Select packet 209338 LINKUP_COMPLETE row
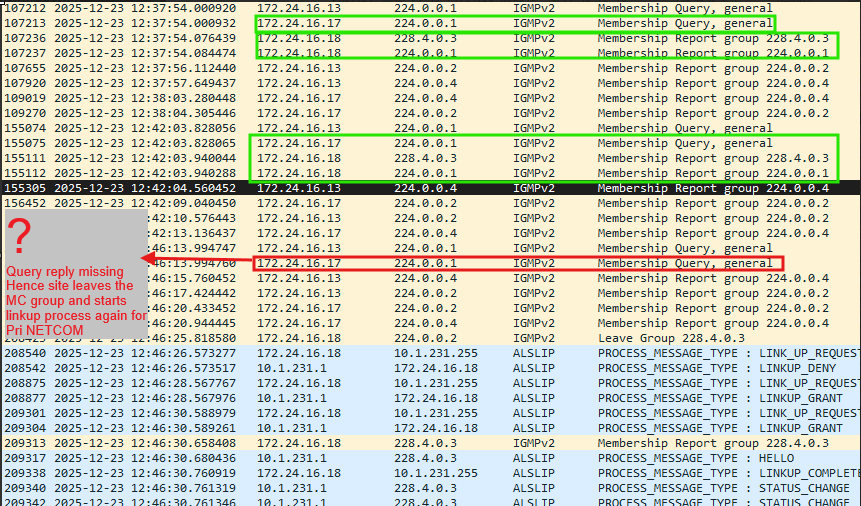Image resolution: width=861 pixels, height=506 pixels. [x=430, y=472]
